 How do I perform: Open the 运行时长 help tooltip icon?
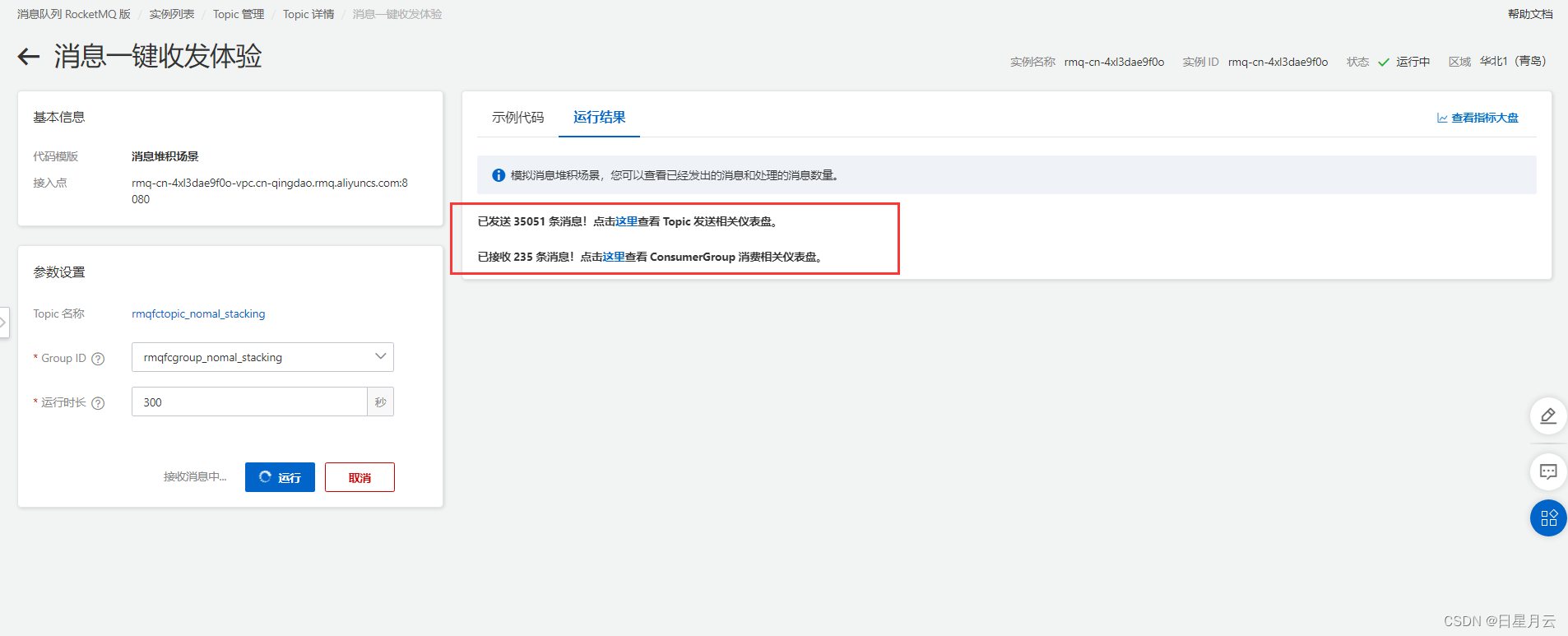[x=98, y=403]
